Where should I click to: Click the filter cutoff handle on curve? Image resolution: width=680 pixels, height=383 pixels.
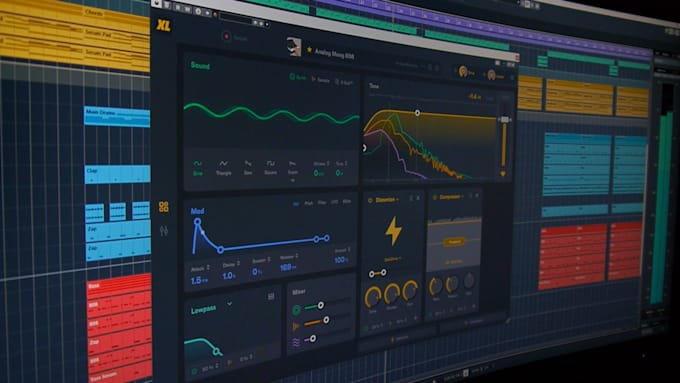[216, 352]
